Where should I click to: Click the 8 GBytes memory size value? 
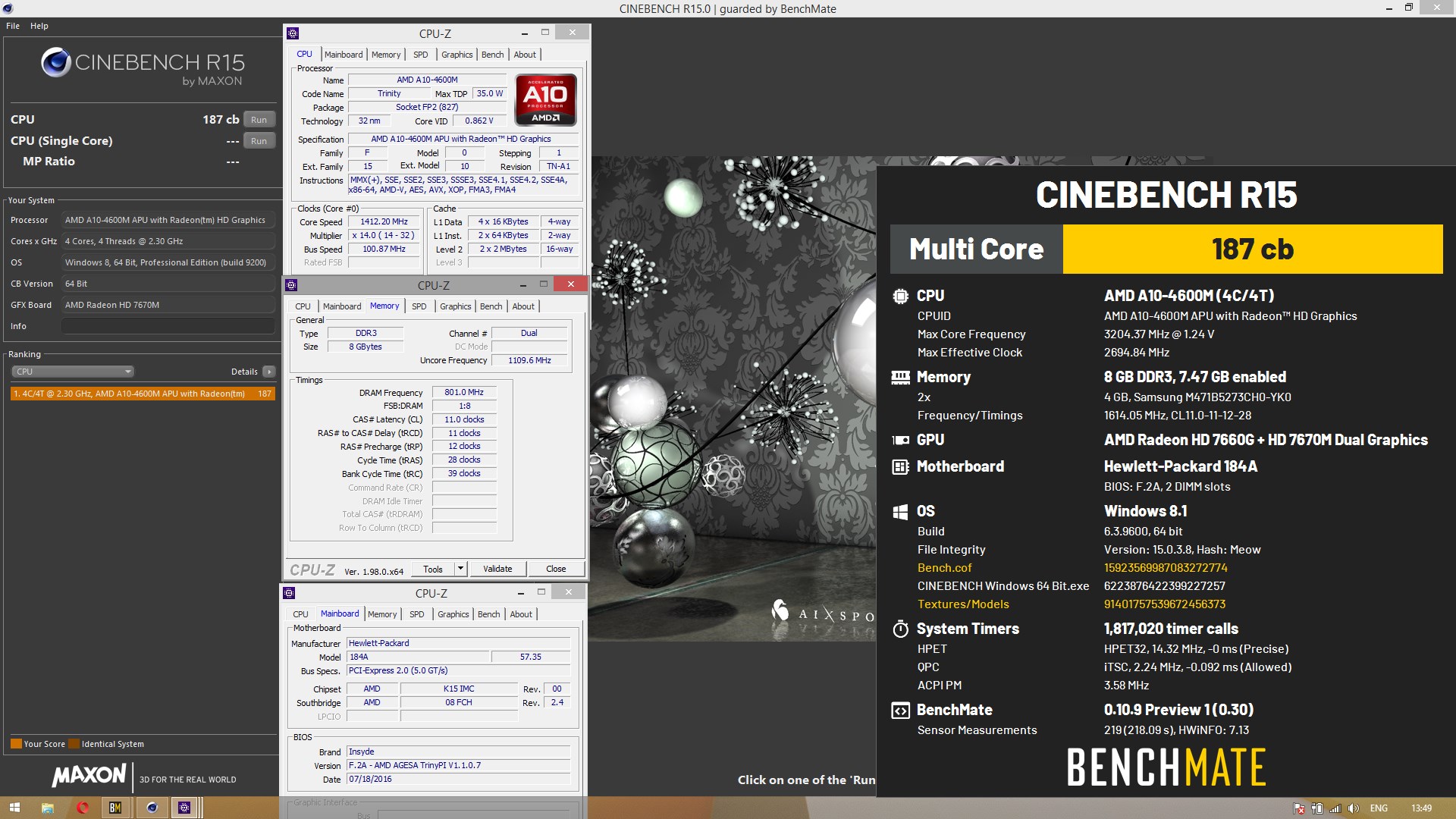click(366, 347)
